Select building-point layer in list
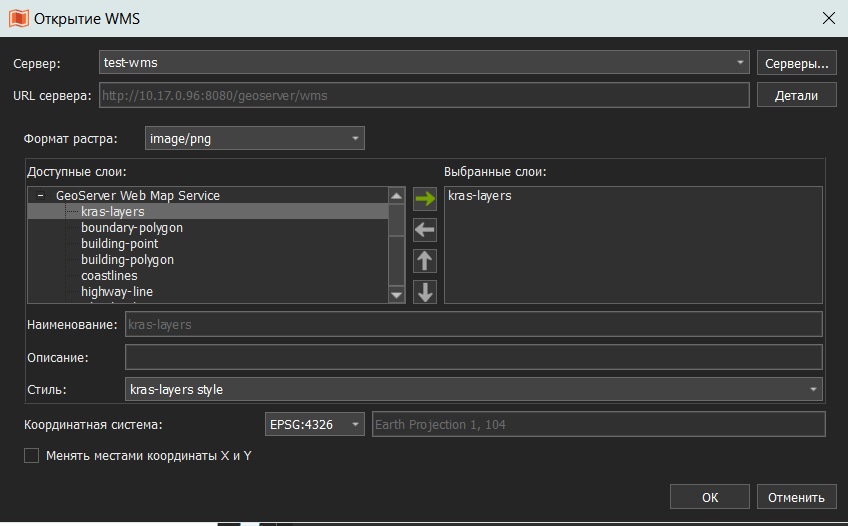Screen dimensions: 848x526 [x=120, y=244]
